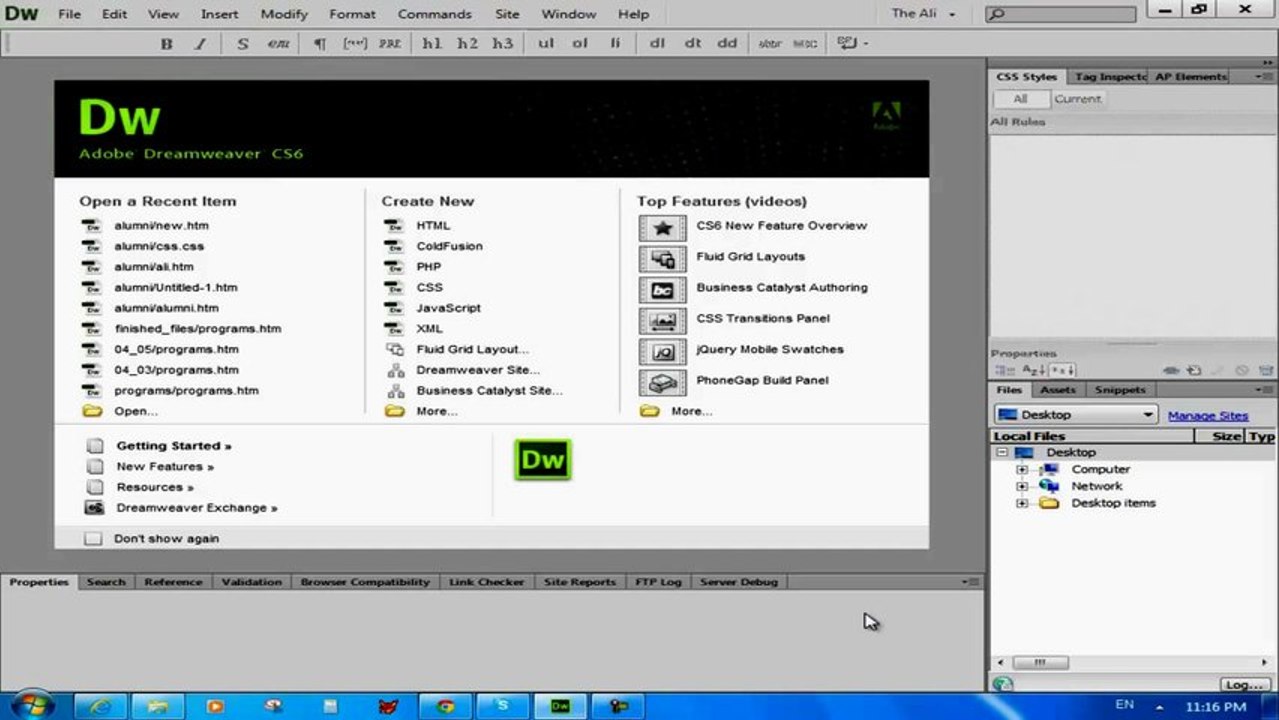Insert List Item (li) tag

(x=615, y=44)
